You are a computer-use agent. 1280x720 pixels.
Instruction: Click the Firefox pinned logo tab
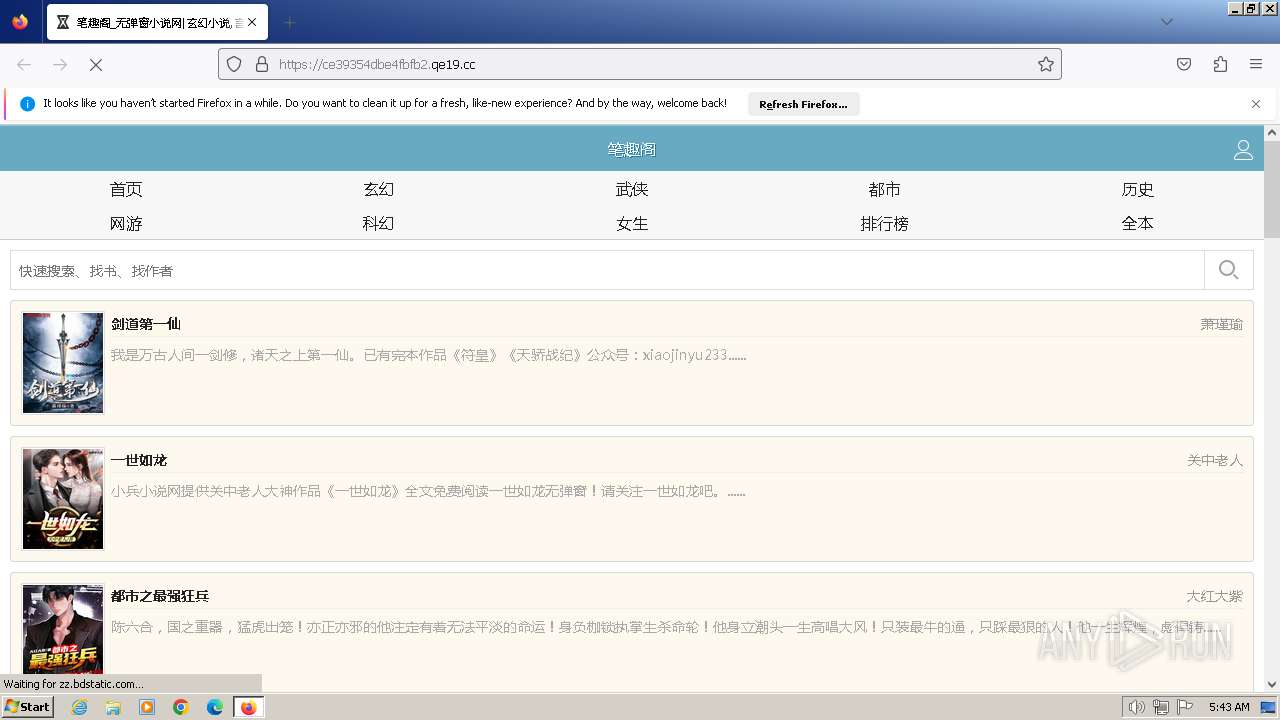21,22
